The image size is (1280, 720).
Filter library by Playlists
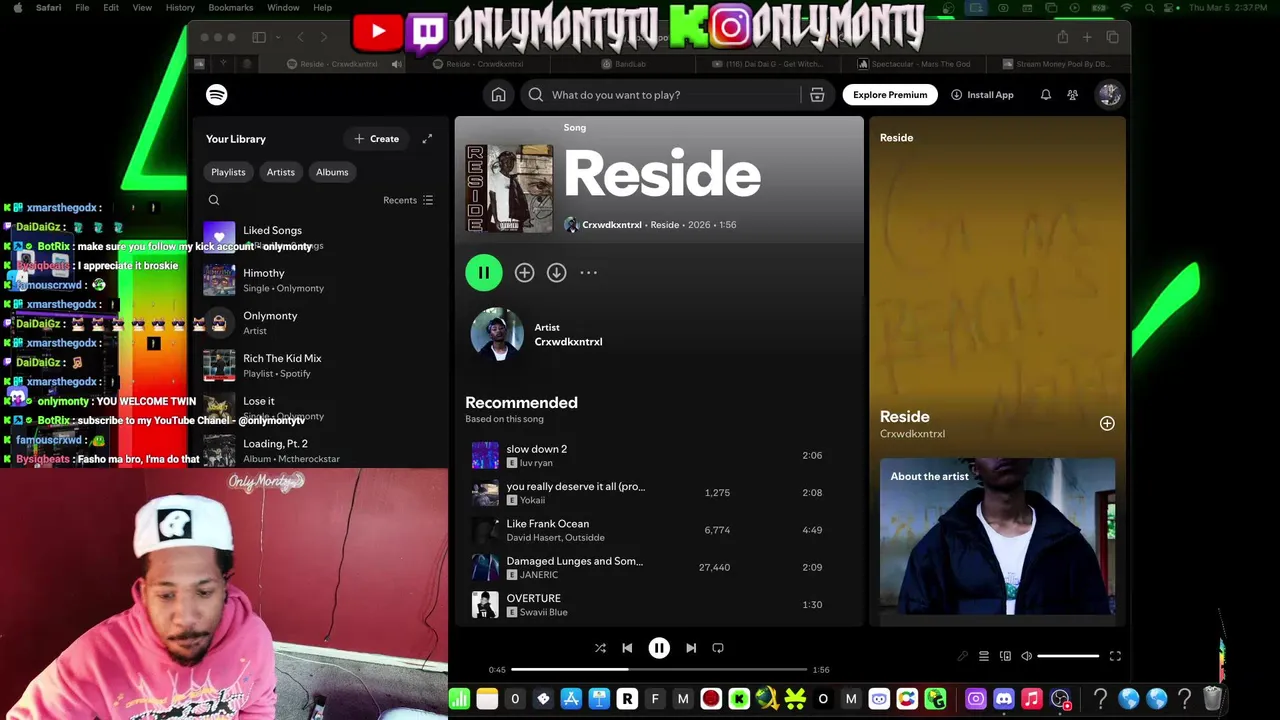[228, 172]
